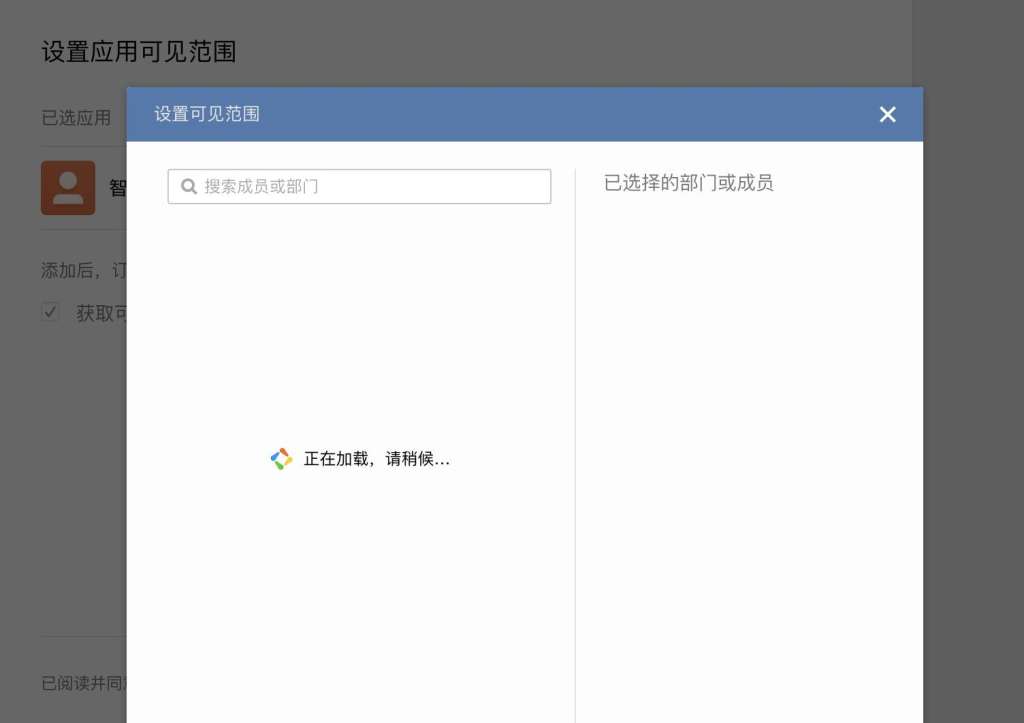Click the 已阅读并同 agreement text
The width and height of the screenshot is (1024, 723).
tap(84, 683)
